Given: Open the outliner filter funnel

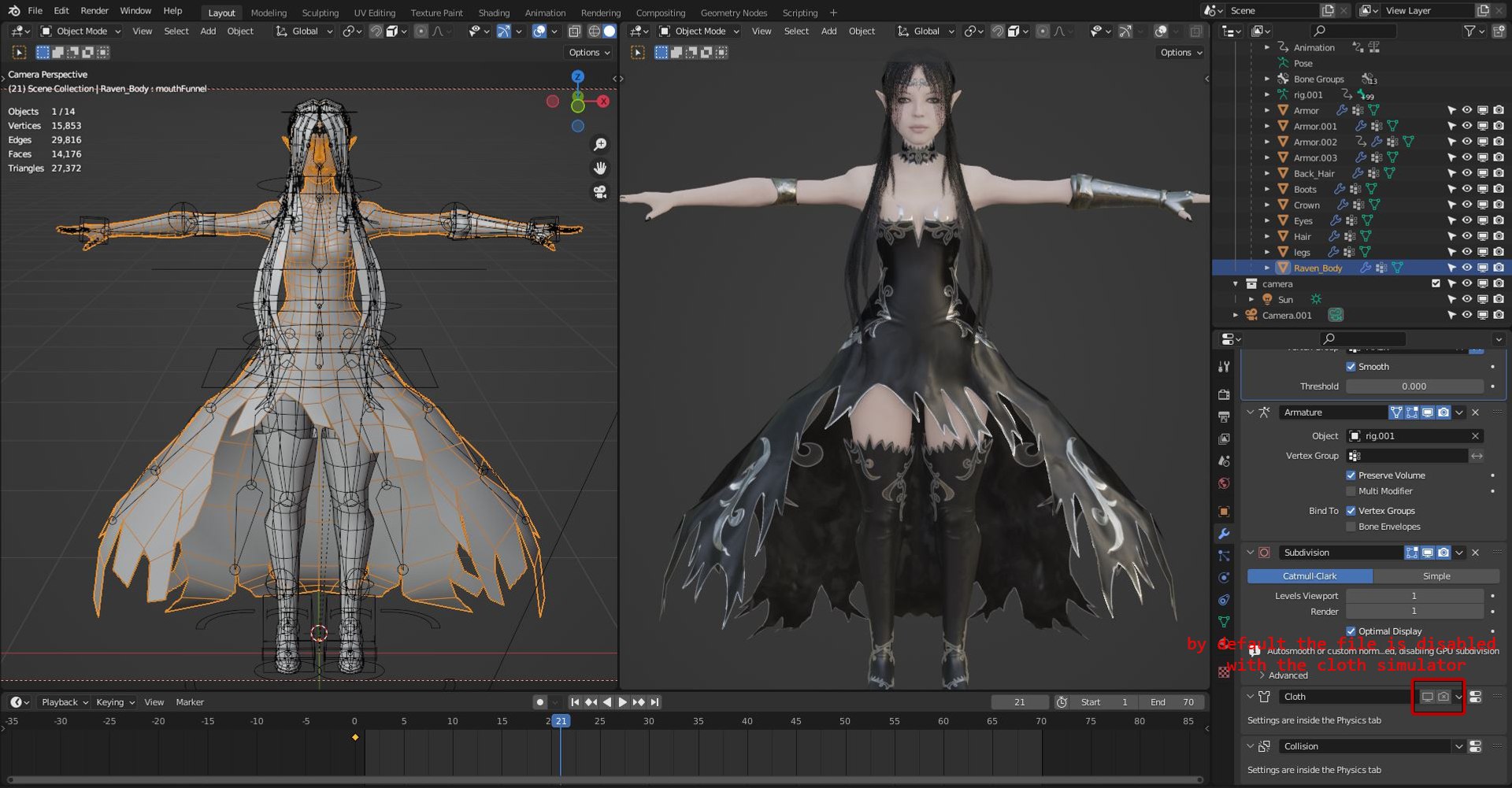Looking at the screenshot, I should (x=1469, y=31).
